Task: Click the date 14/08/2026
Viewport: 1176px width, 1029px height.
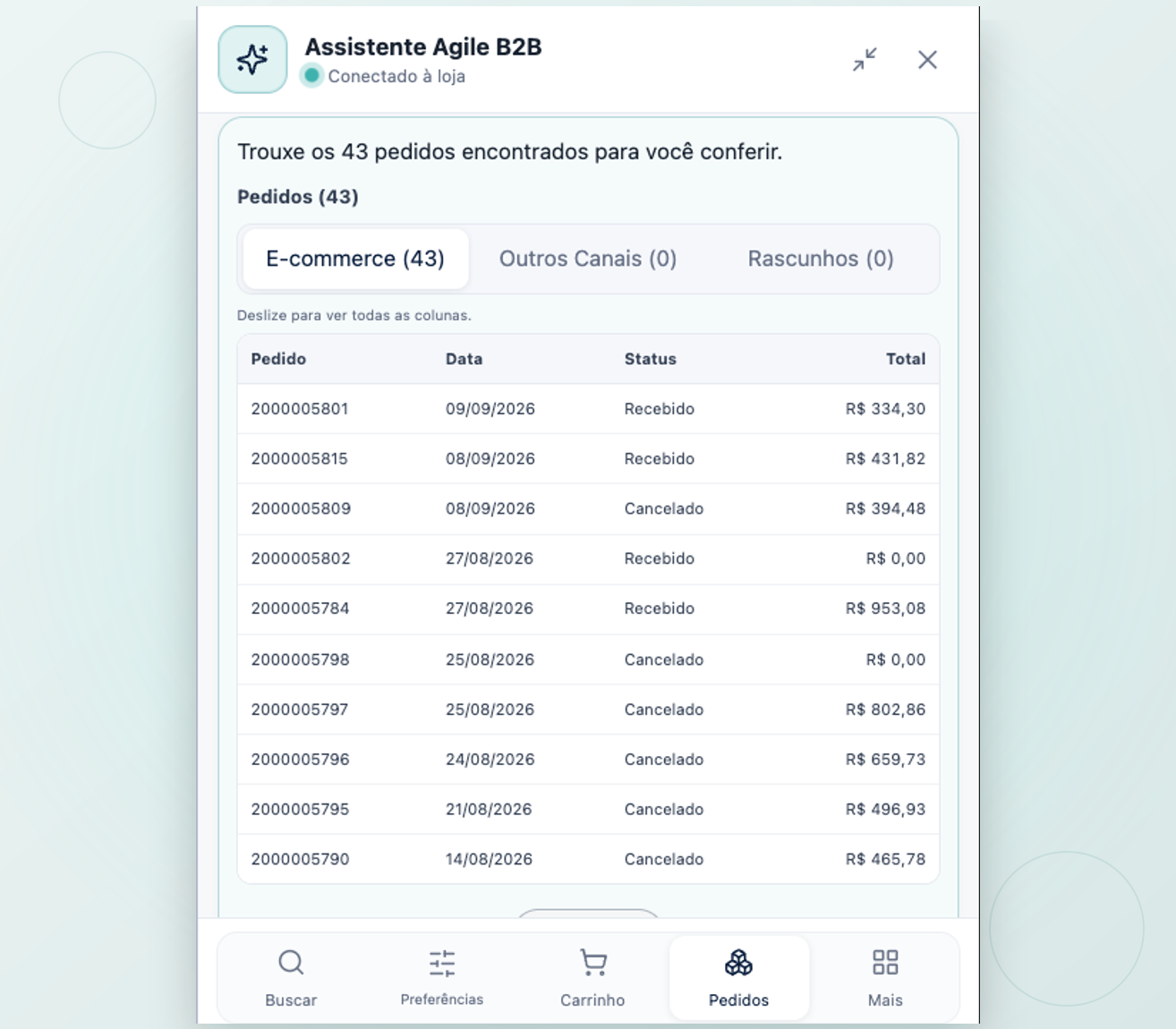Action: [489, 859]
